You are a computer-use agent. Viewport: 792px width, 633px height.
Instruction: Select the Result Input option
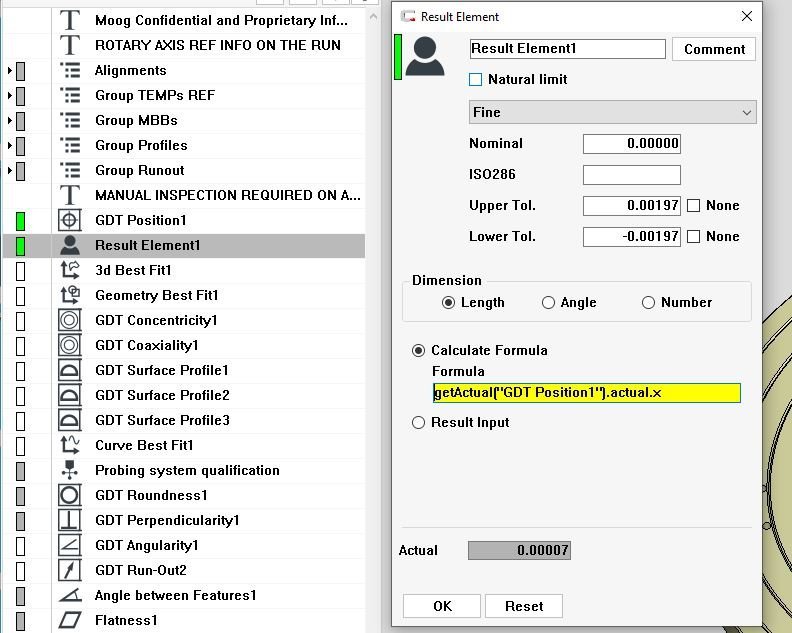[x=418, y=422]
